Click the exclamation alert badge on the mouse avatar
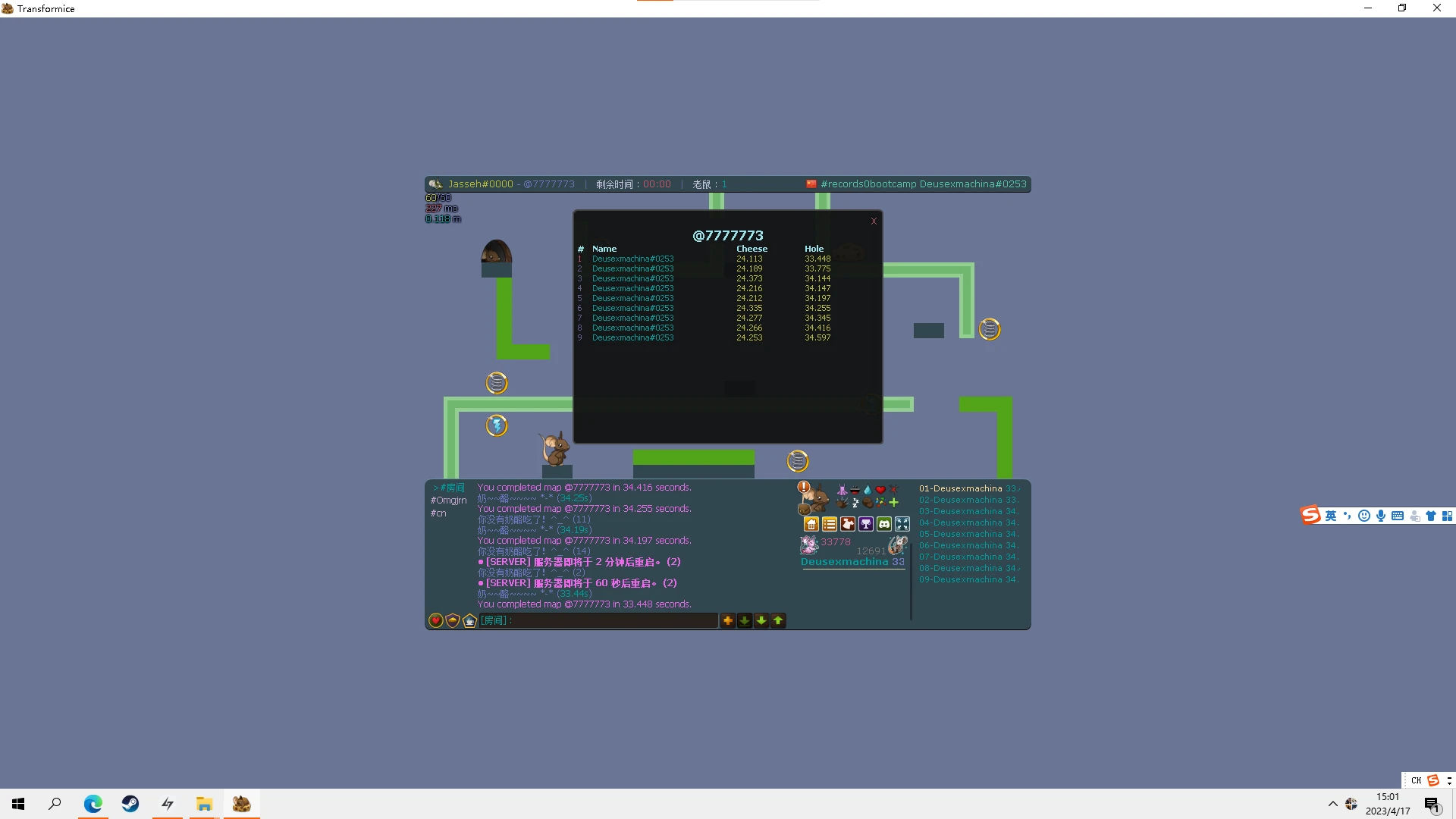The height and width of the screenshot is (819, 1456). point(804,487)
